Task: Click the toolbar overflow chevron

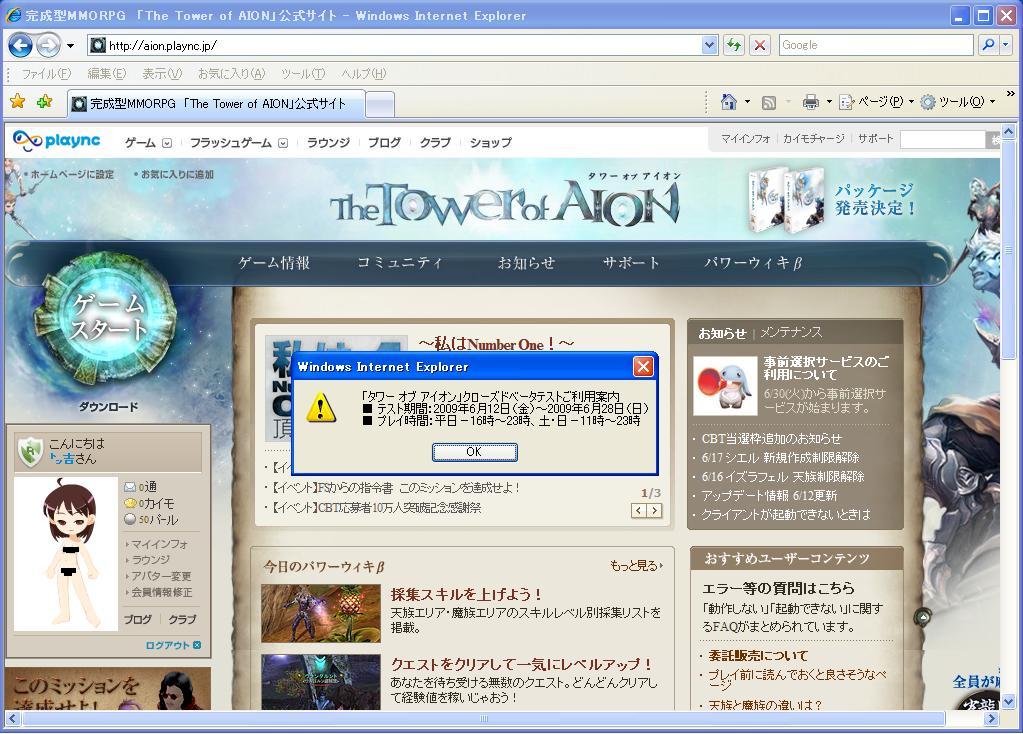Action: (x=1011, y=94)
